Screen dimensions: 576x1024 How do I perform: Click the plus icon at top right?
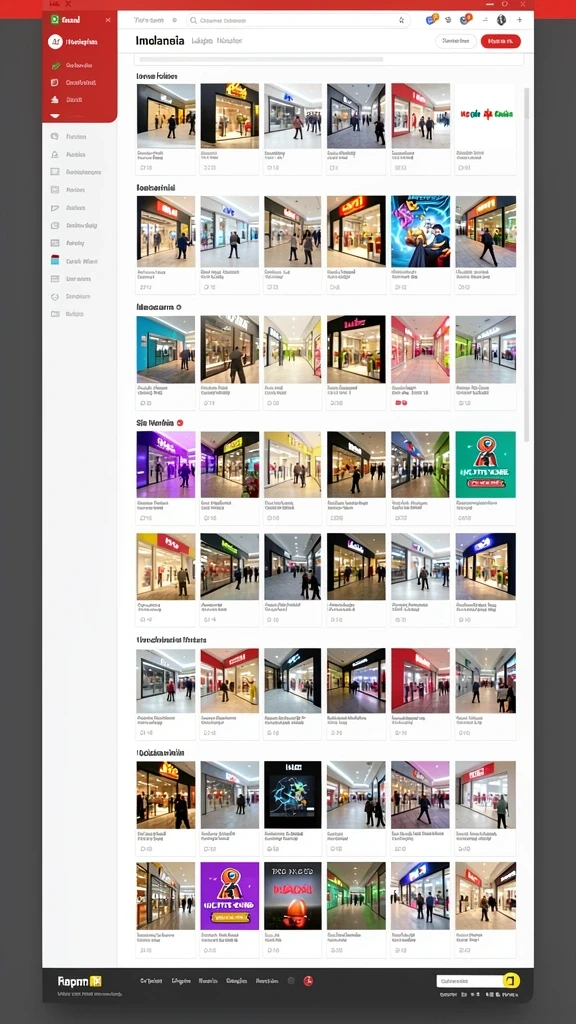click(x=520, y=20)
